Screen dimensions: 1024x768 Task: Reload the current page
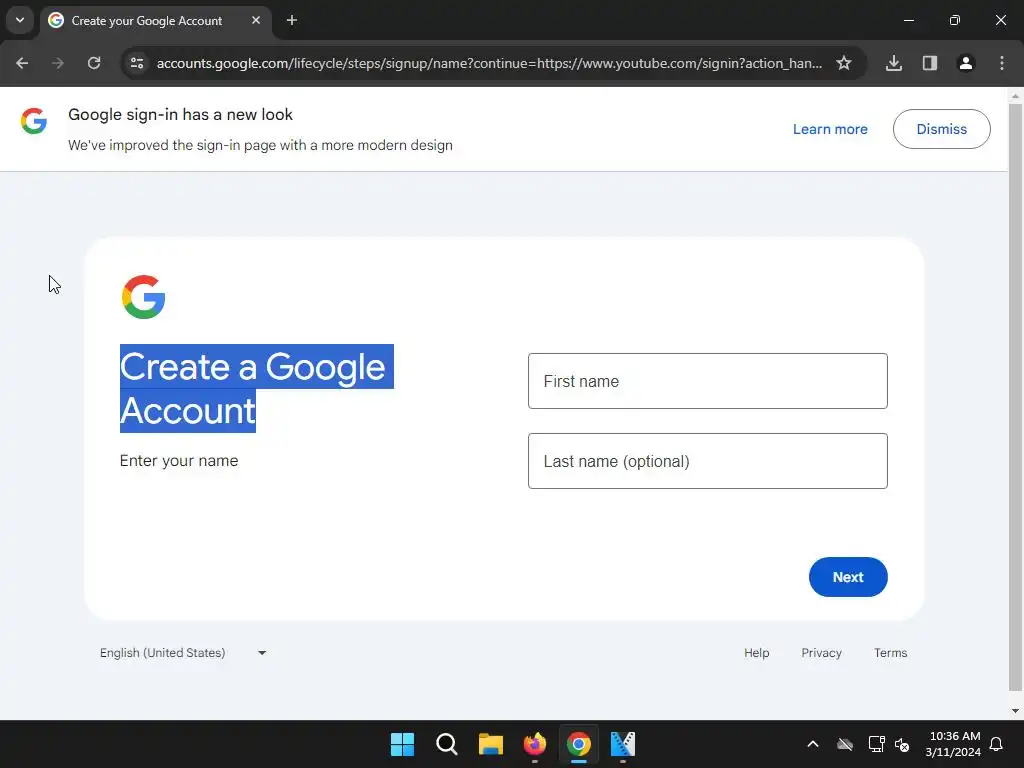pos(94,63)
